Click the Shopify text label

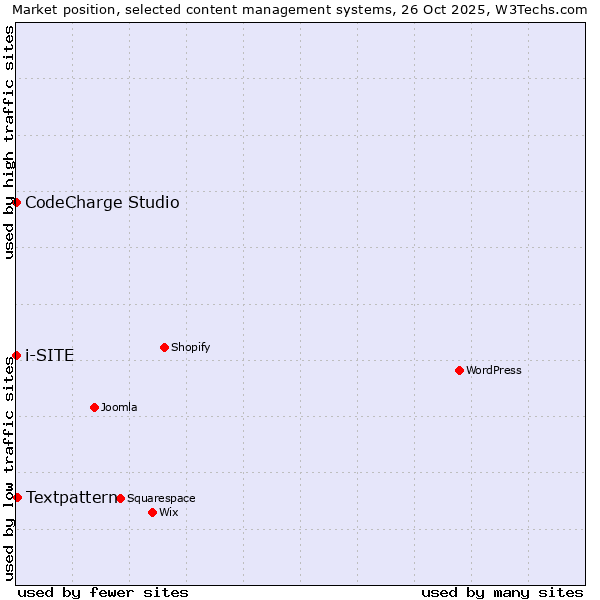[x=190, y=348]
